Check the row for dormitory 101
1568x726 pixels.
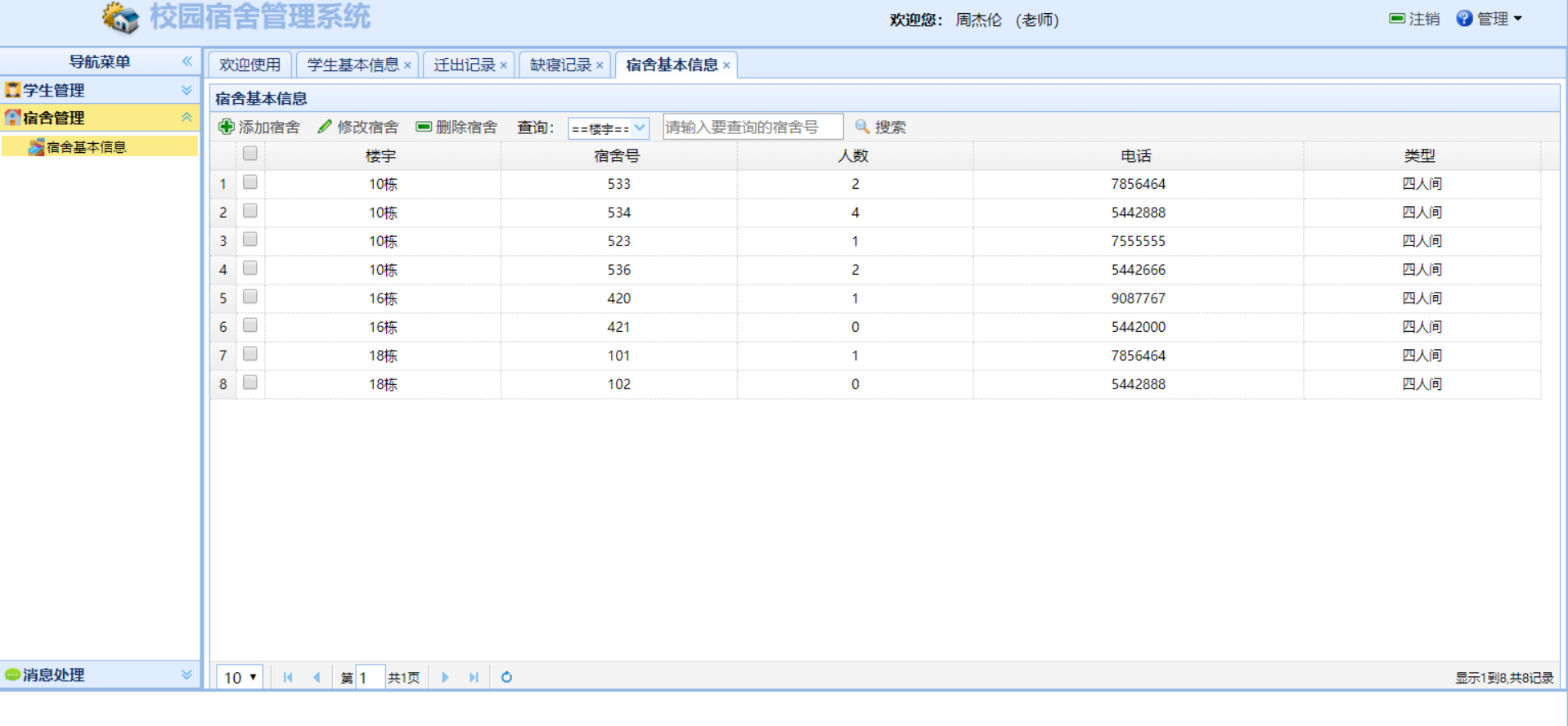(x=250, y=354)
